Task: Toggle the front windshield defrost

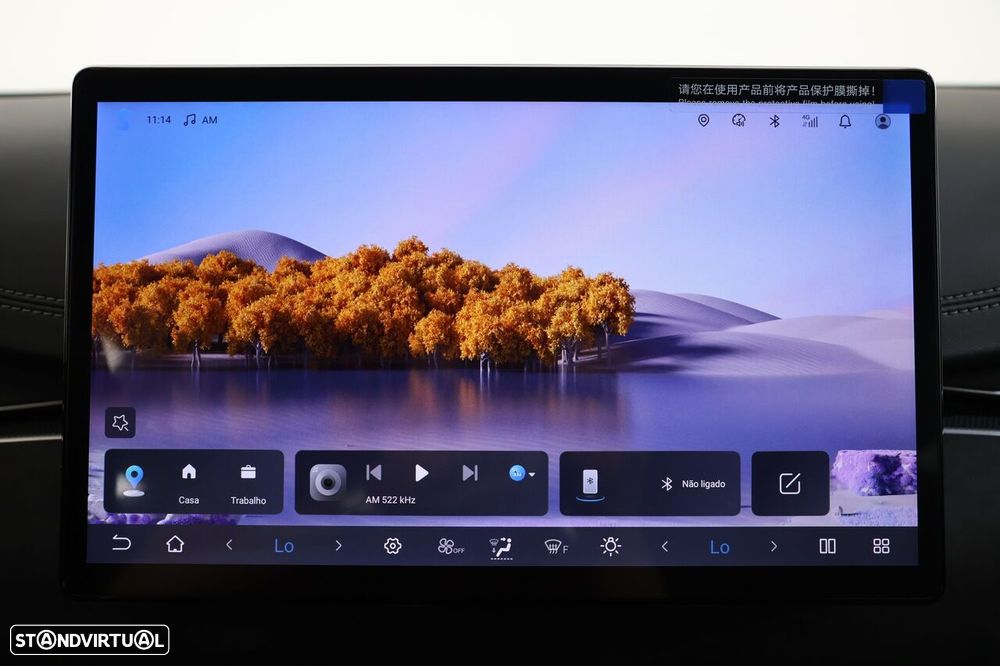Action: (556, 547)
